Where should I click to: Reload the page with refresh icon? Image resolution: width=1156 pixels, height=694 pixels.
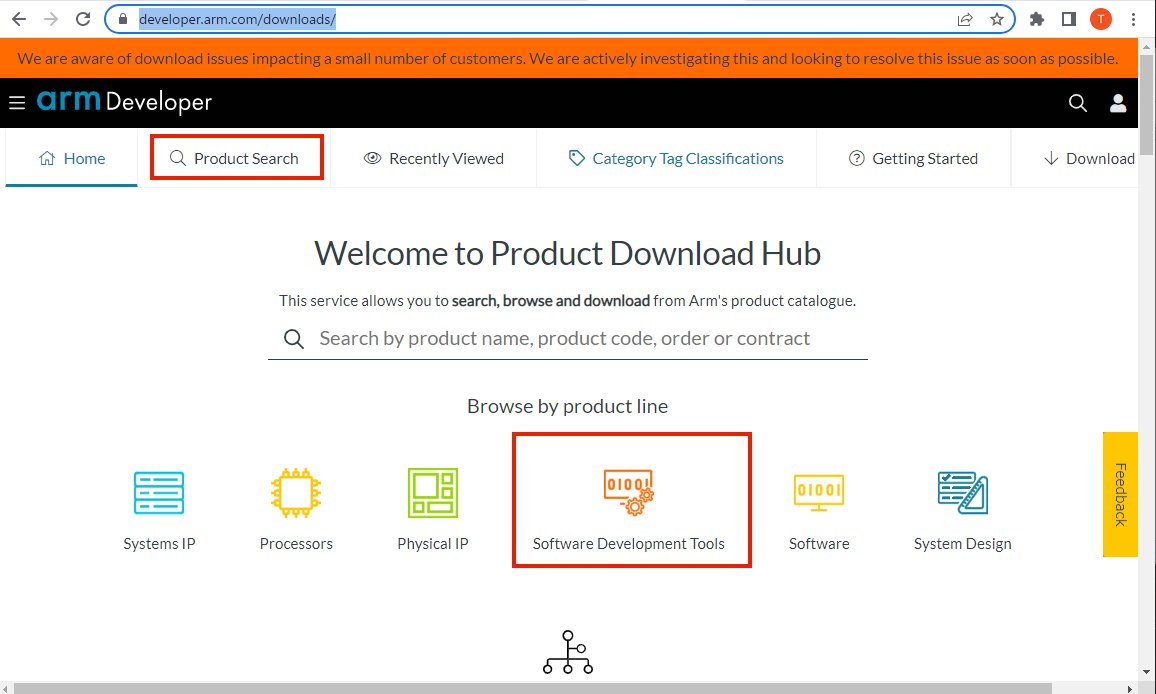(83, 19)
